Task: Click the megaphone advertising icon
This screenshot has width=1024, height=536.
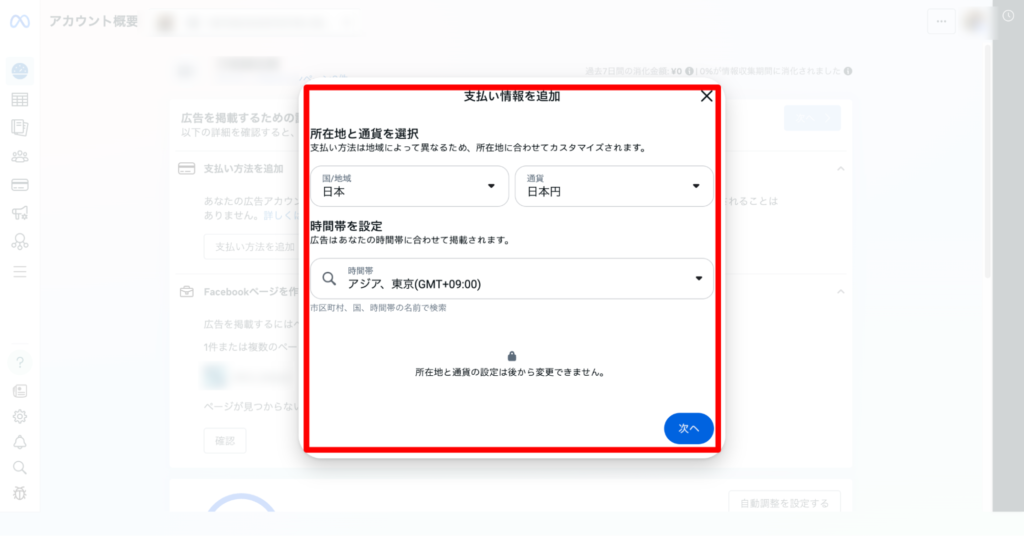Action: tap(20, 213)
